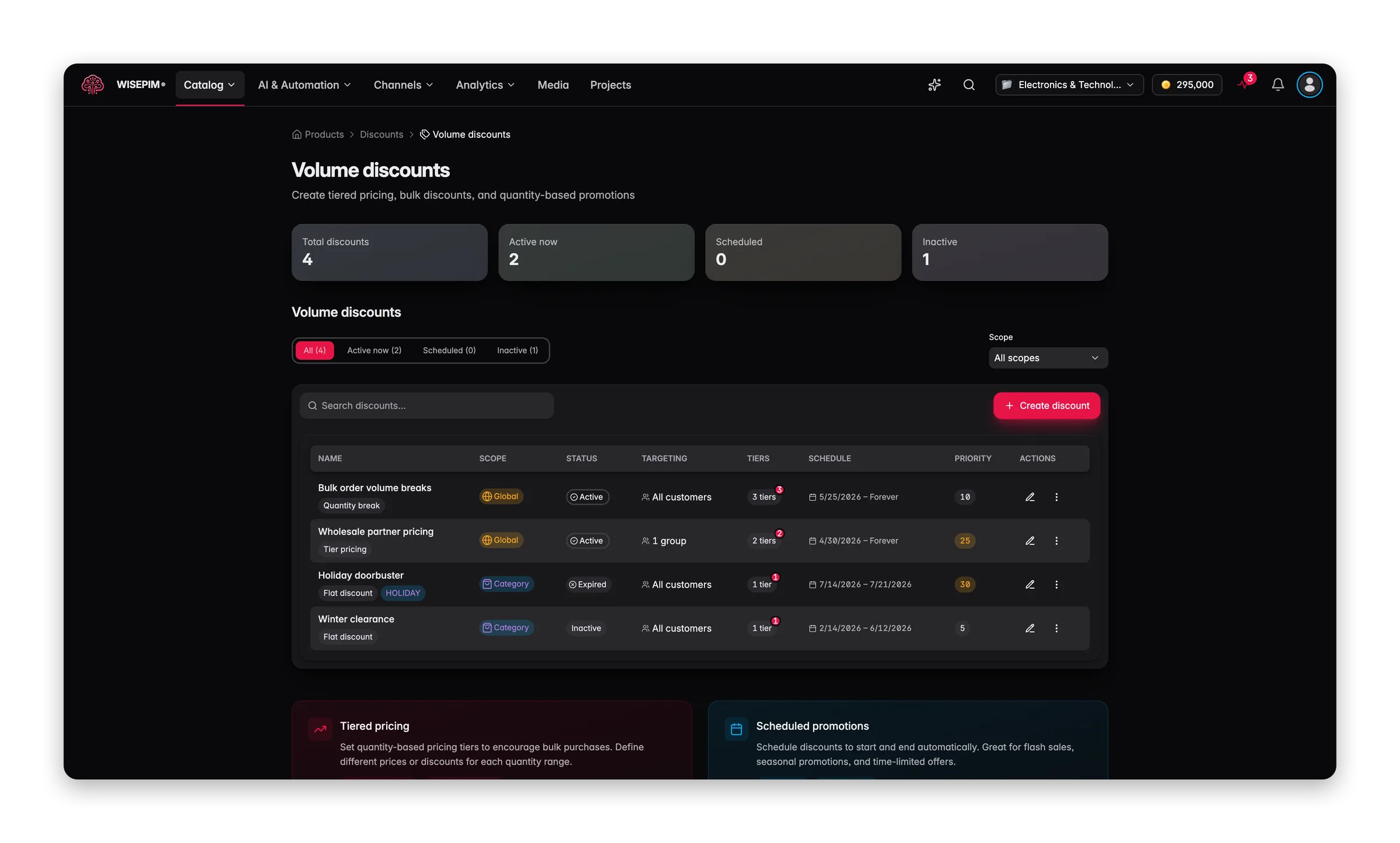Viewport: 1400px width, 843px height.
Task: Edit Wholesale partner pricing discount
Action: [1030, 541]
